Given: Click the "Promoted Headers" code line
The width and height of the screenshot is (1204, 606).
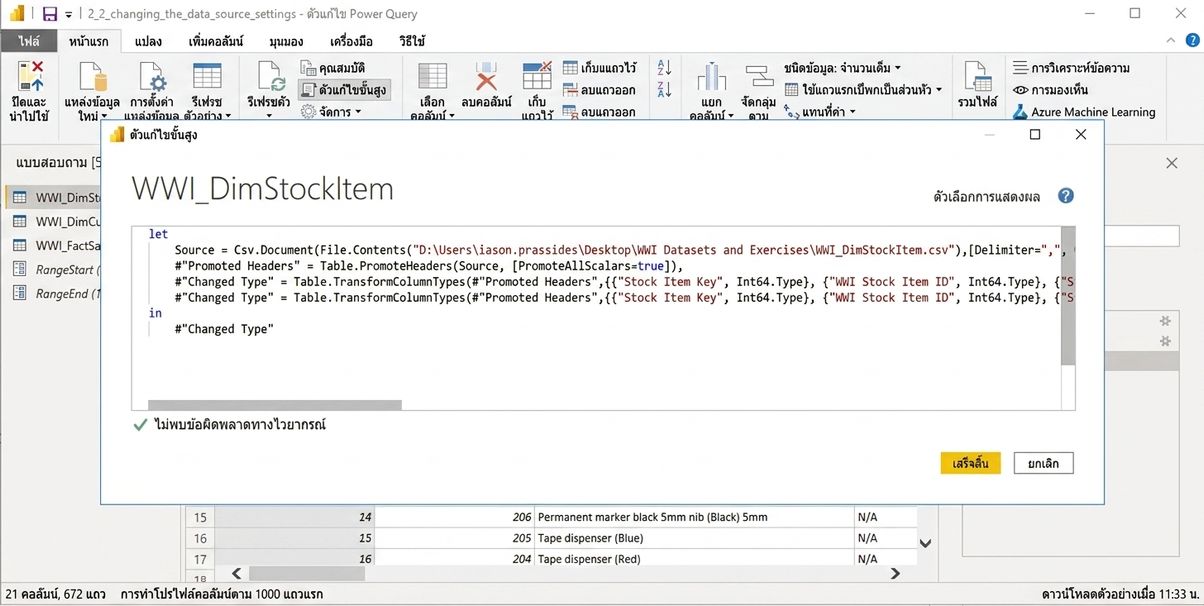Looking at the screenshot, I should point(428,266).
